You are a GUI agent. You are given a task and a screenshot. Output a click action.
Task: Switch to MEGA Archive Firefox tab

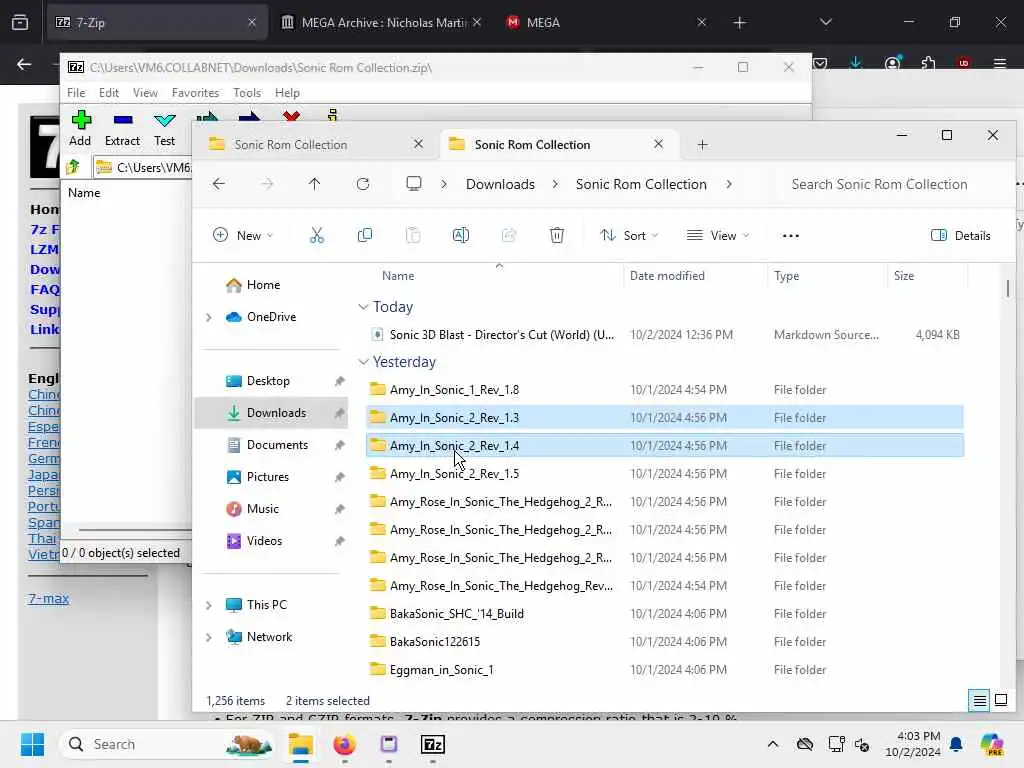tap(382, 22)
